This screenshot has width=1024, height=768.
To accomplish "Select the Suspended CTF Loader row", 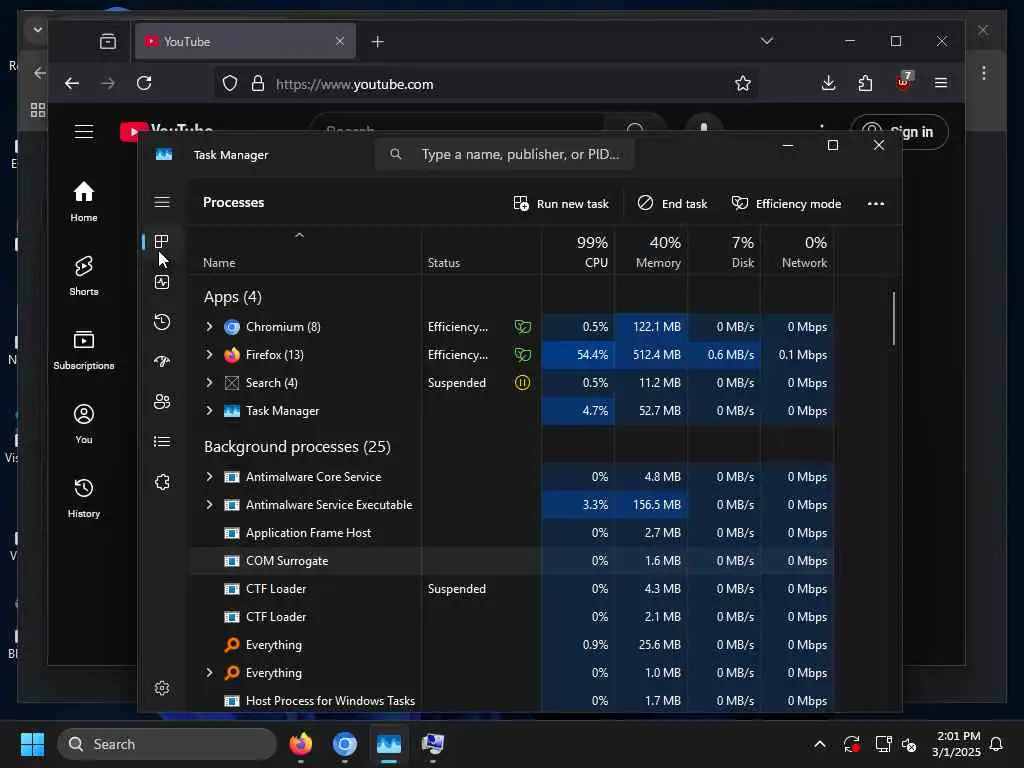I will coord(511,589).
